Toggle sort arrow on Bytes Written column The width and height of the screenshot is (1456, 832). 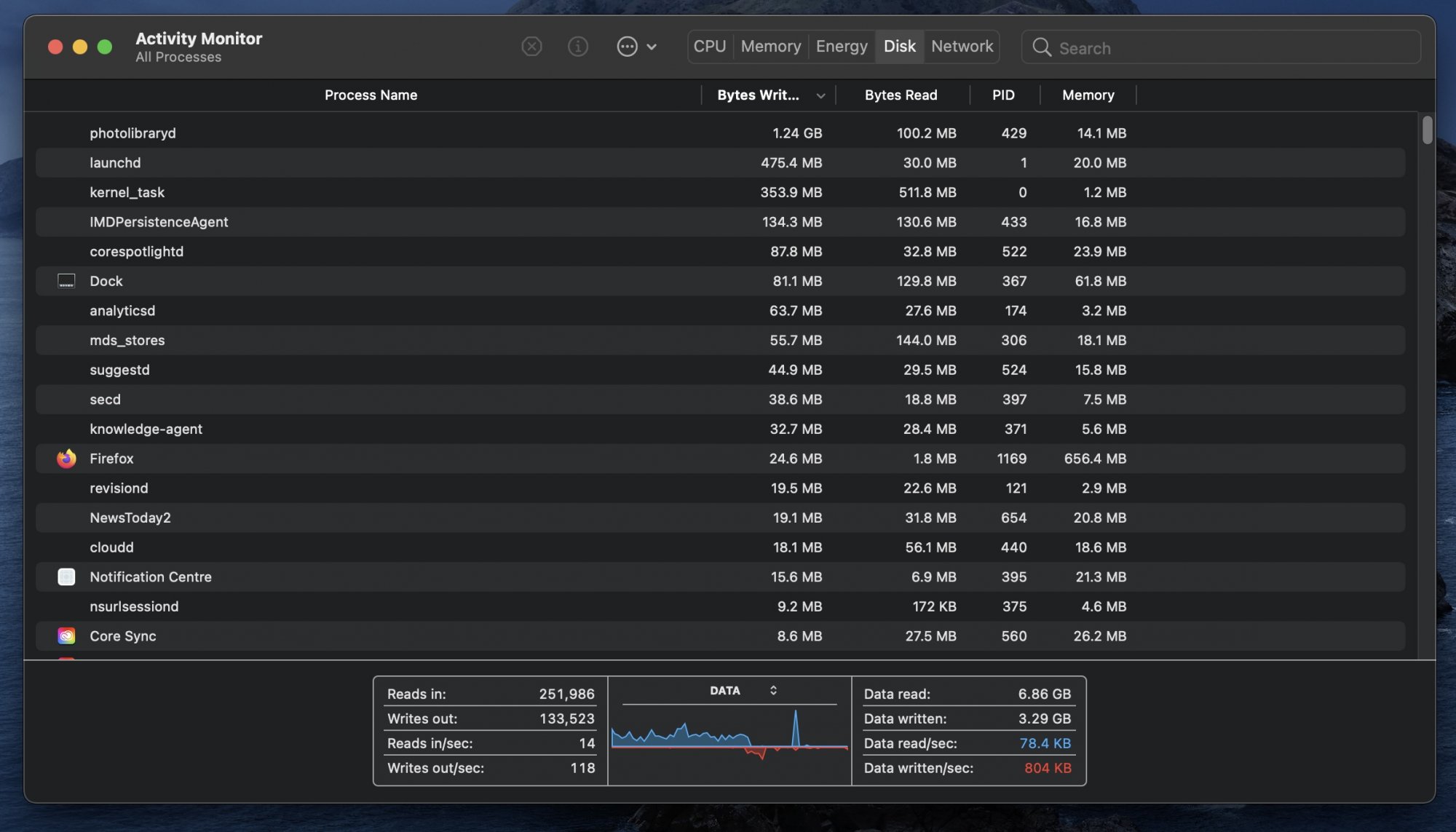point(820,95)
